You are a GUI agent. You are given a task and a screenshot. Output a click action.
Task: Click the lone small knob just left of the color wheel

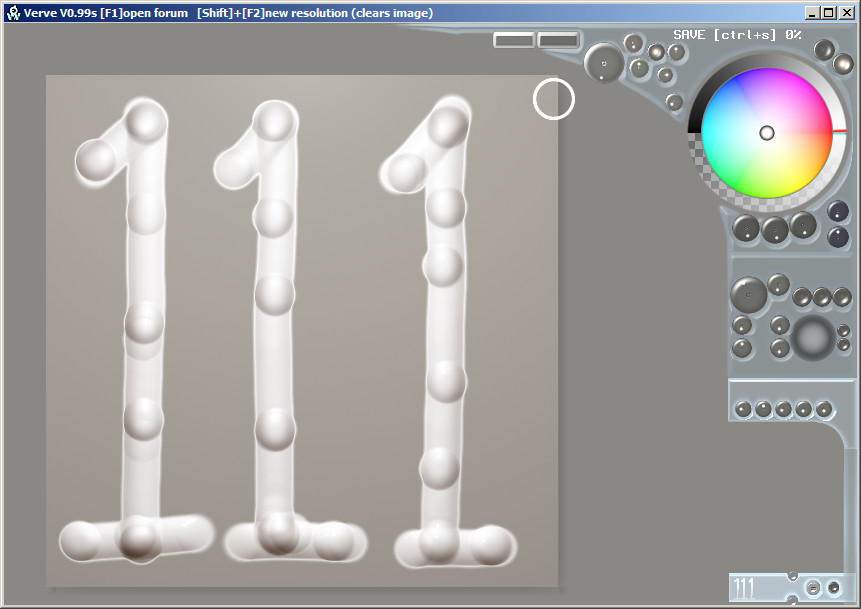click(674, 102)
